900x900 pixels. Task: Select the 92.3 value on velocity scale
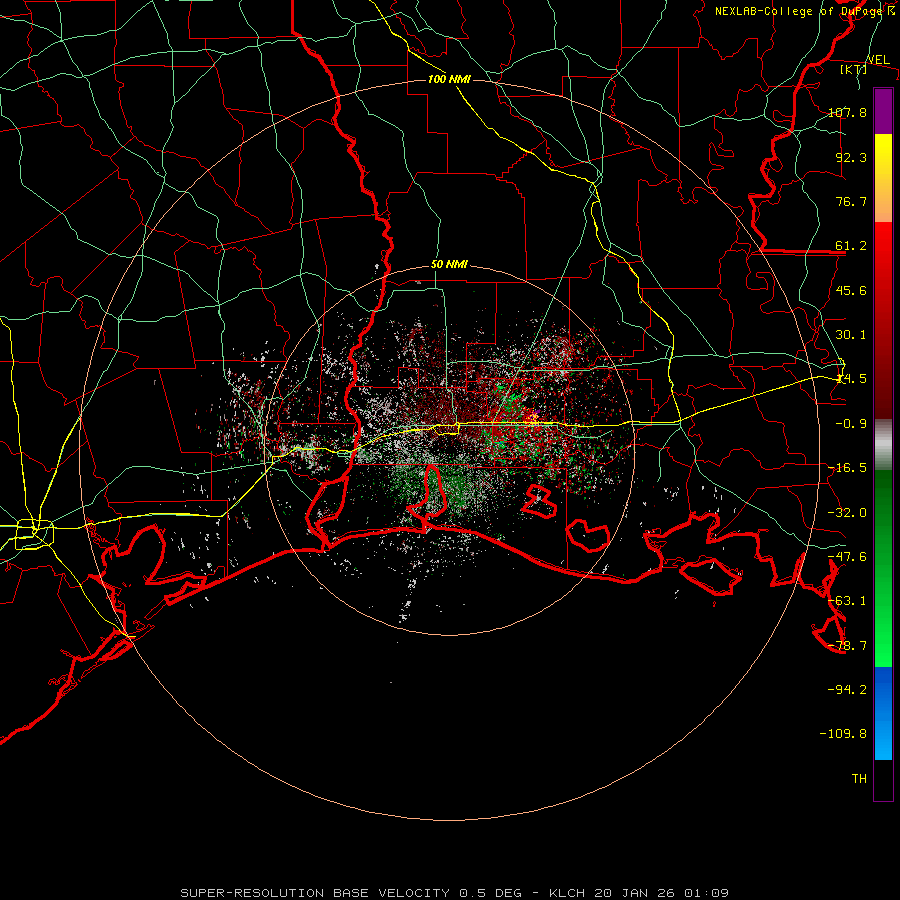(x=851, y=157)
